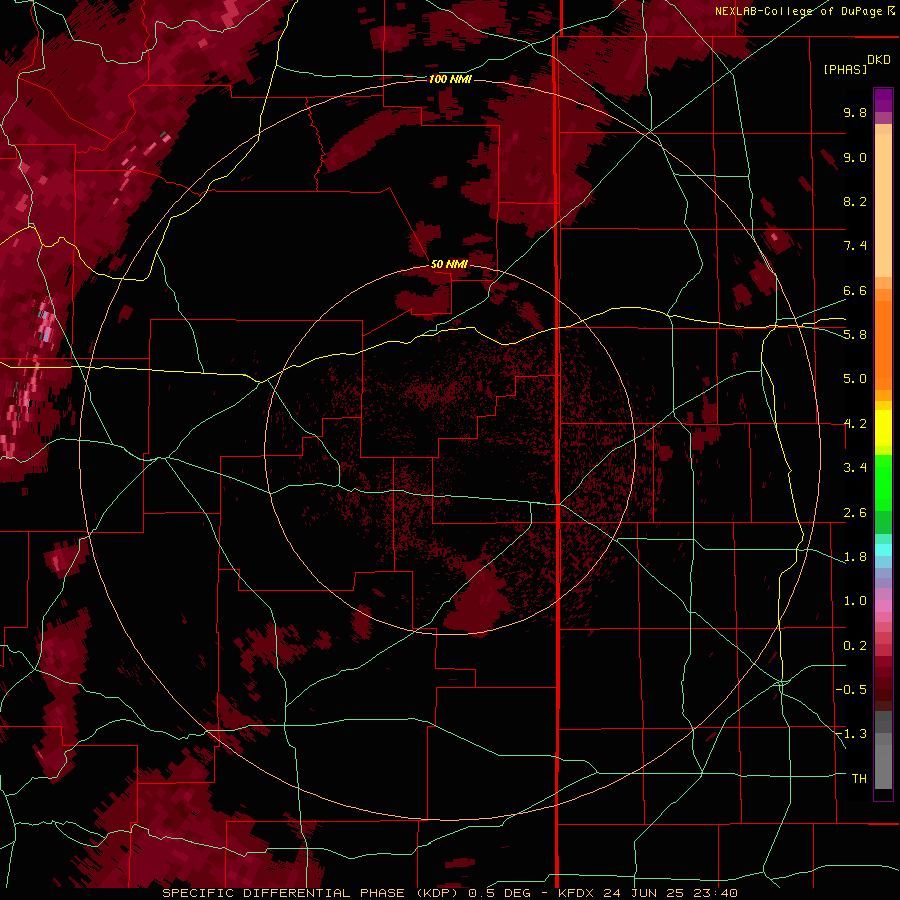900x900 pixels.
Task: Click the 0.2 value on the color scale
Action: click(x=855, y=646)
